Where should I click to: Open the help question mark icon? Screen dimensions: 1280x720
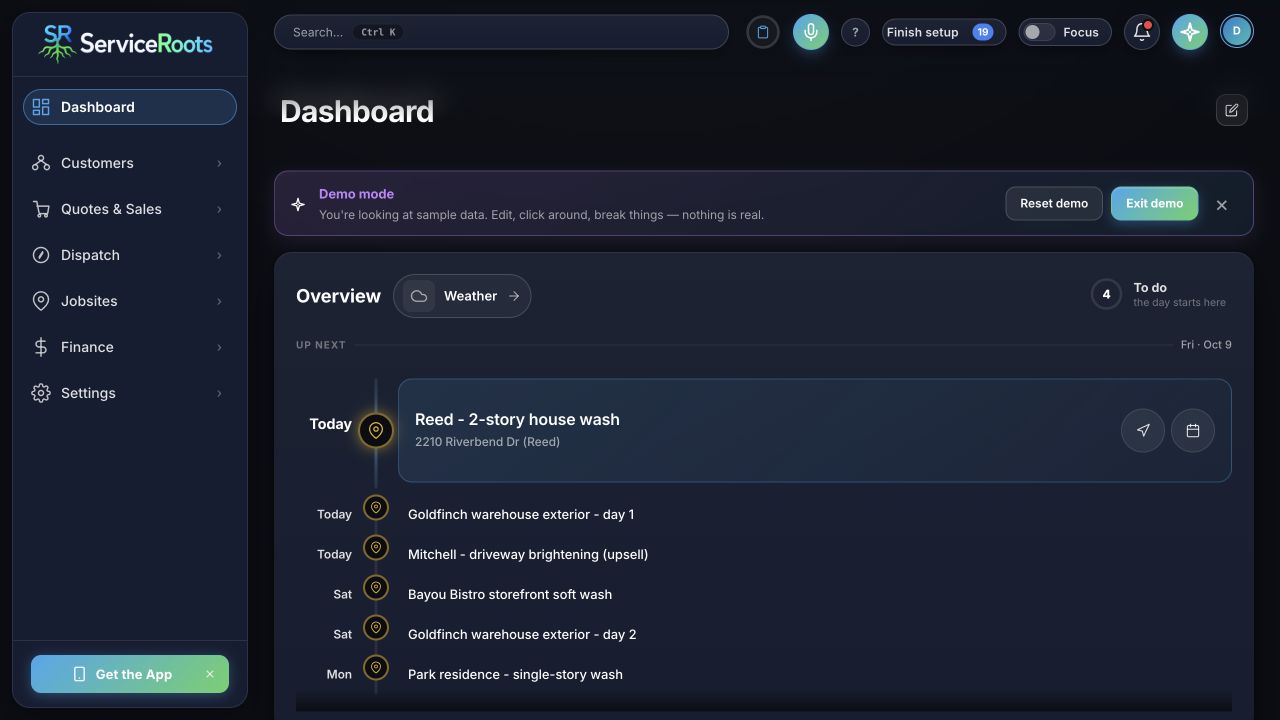tap(855, 32)
